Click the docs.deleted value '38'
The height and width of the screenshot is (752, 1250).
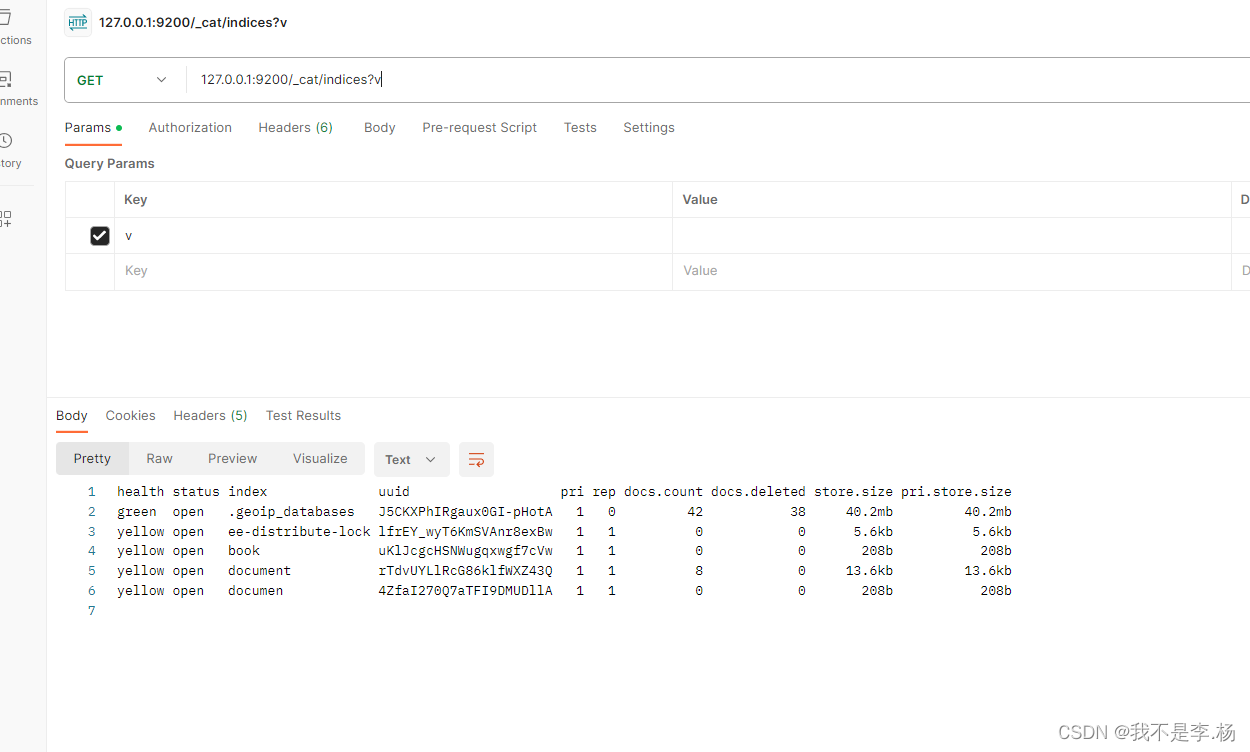[797, 512]
